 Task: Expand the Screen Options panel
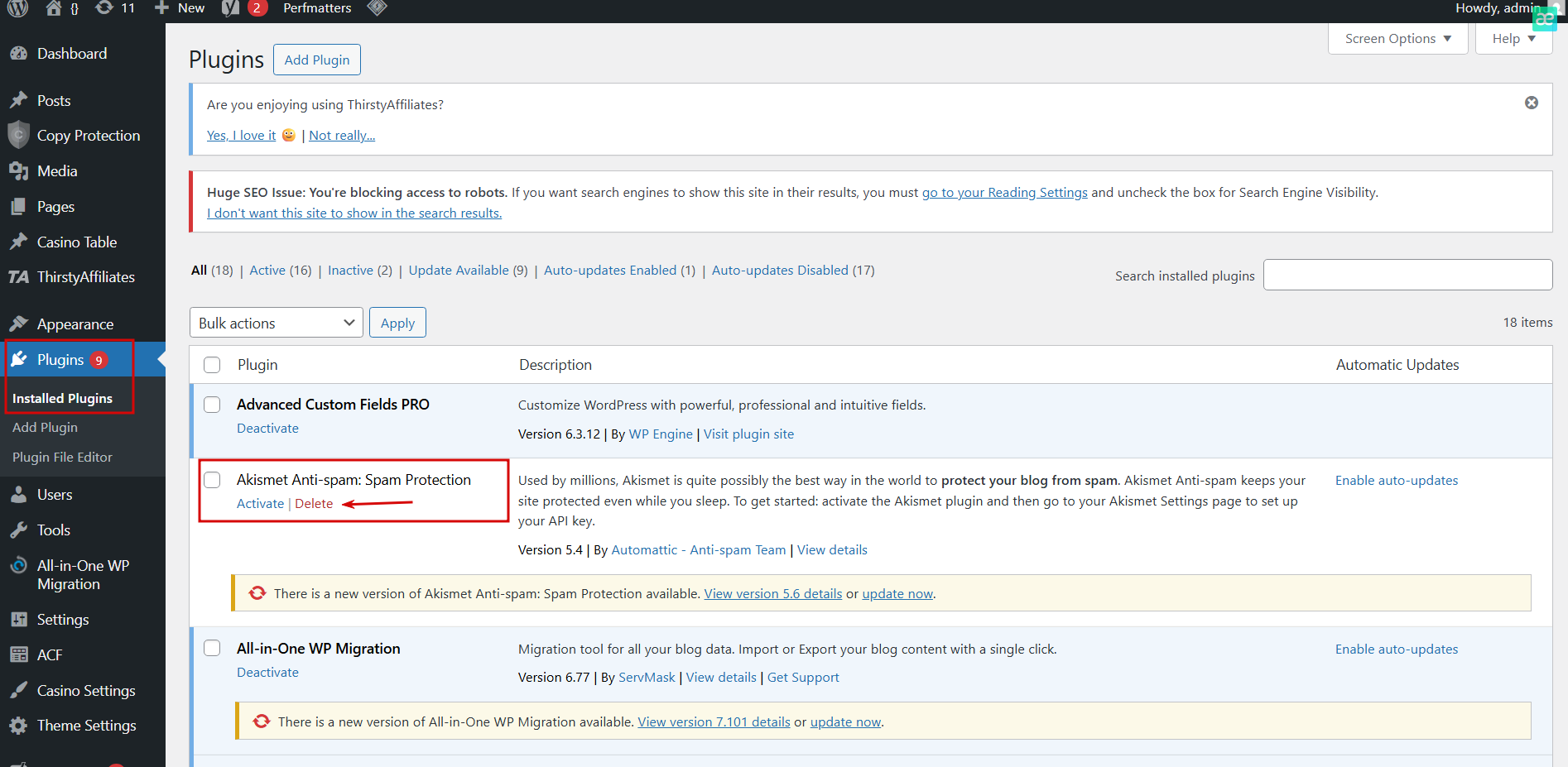(x=1397, y=39)
